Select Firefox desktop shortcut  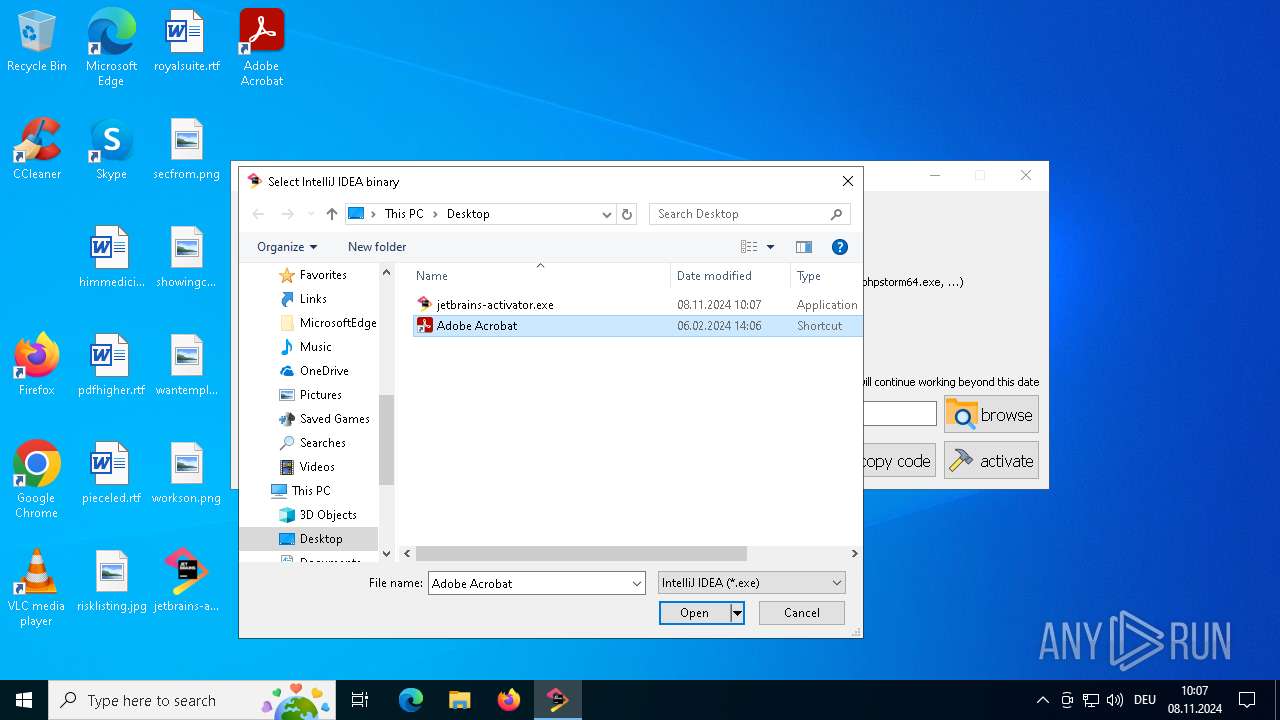point(37,366)
